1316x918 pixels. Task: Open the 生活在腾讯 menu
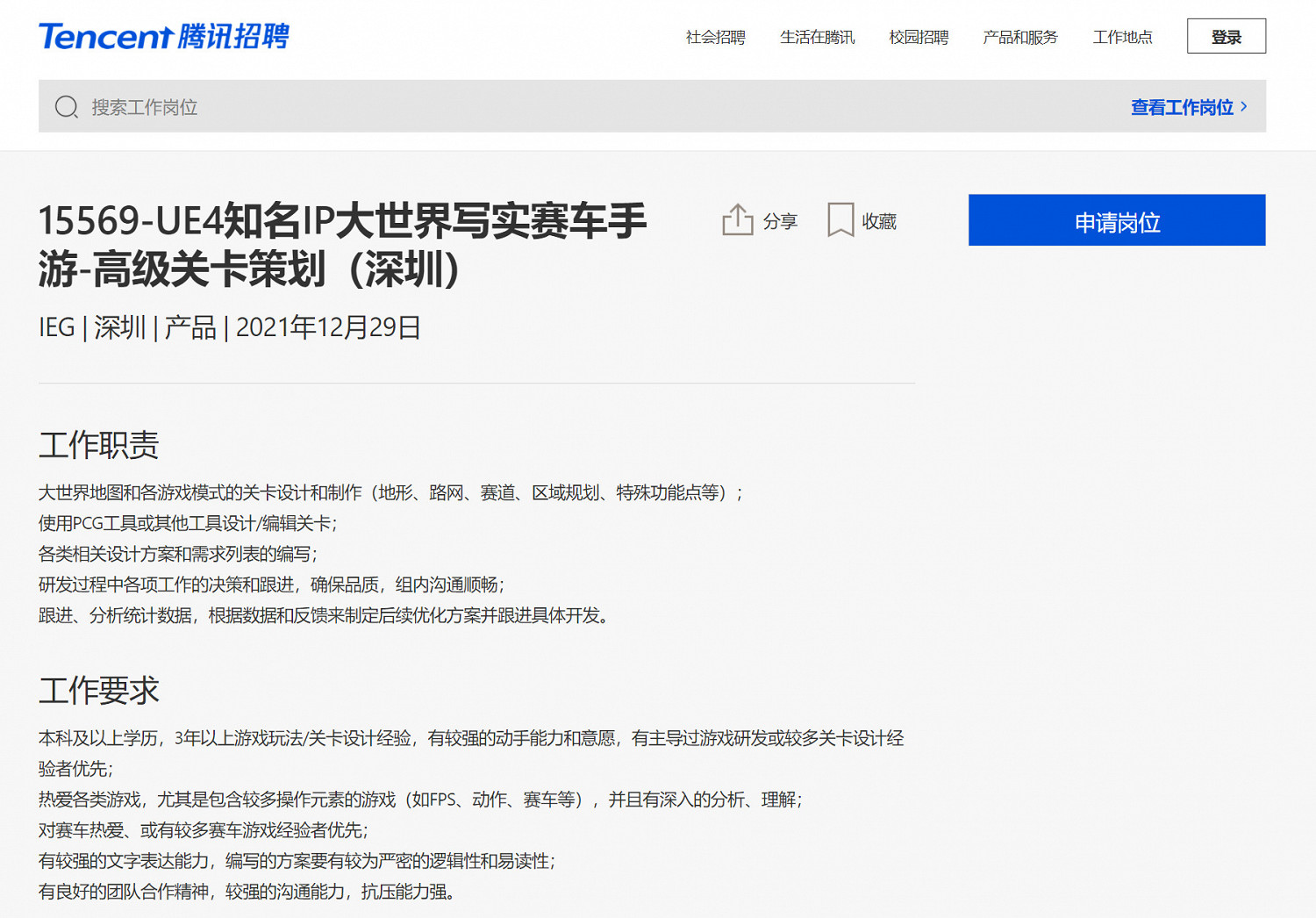[816, 37]
